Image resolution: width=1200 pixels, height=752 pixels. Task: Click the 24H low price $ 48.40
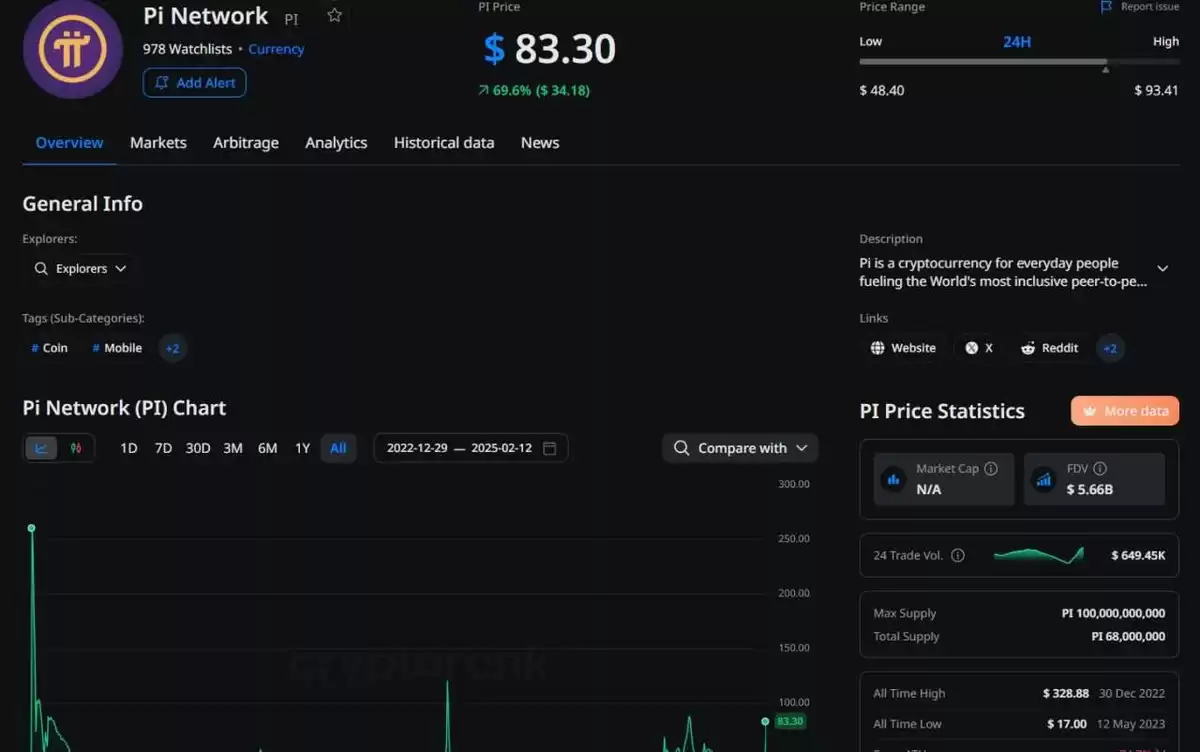click(882, 90)
